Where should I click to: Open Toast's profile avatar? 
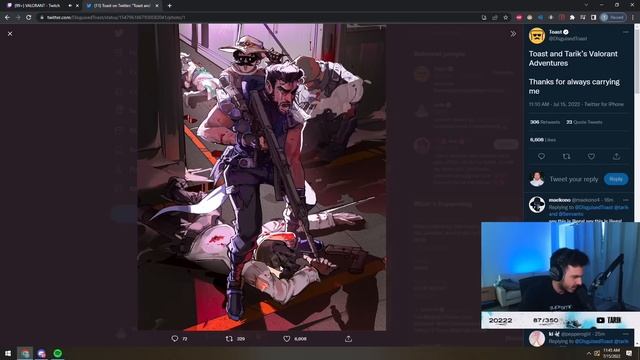[537, 36]
